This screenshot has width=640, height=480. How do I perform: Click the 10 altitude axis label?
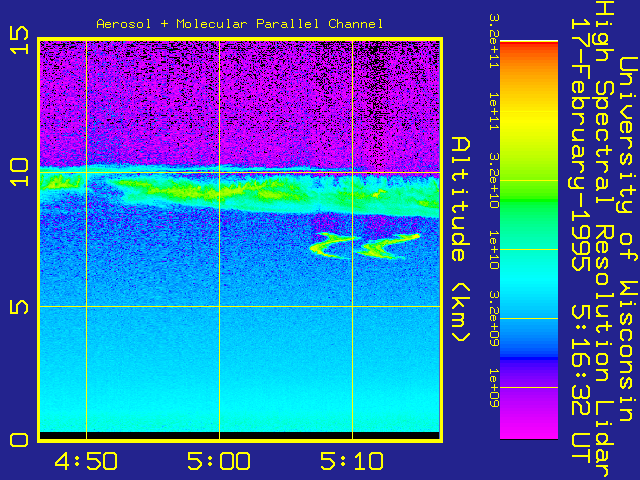pos(19,173)
